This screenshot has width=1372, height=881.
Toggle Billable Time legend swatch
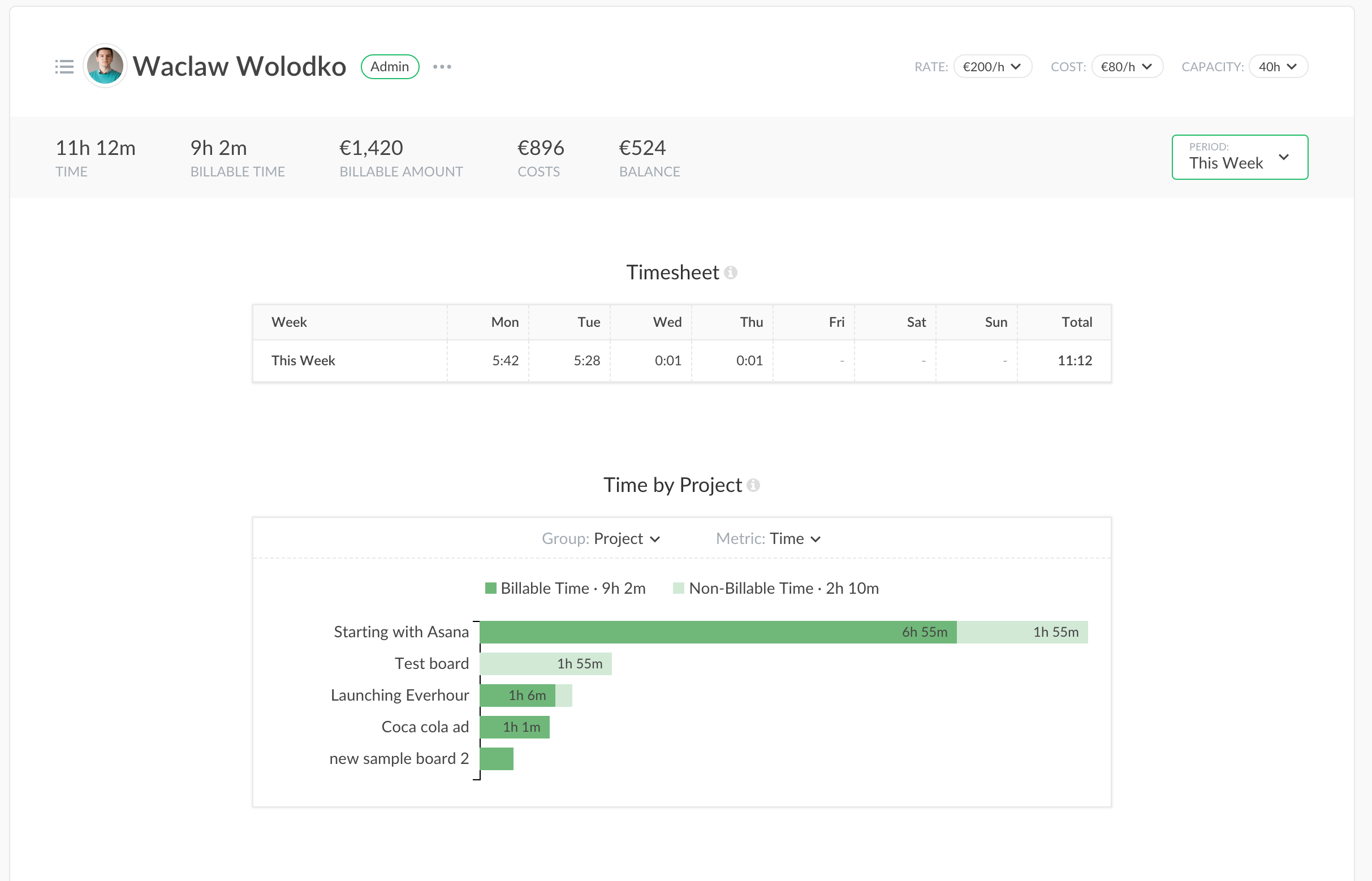tap(490, 588)
